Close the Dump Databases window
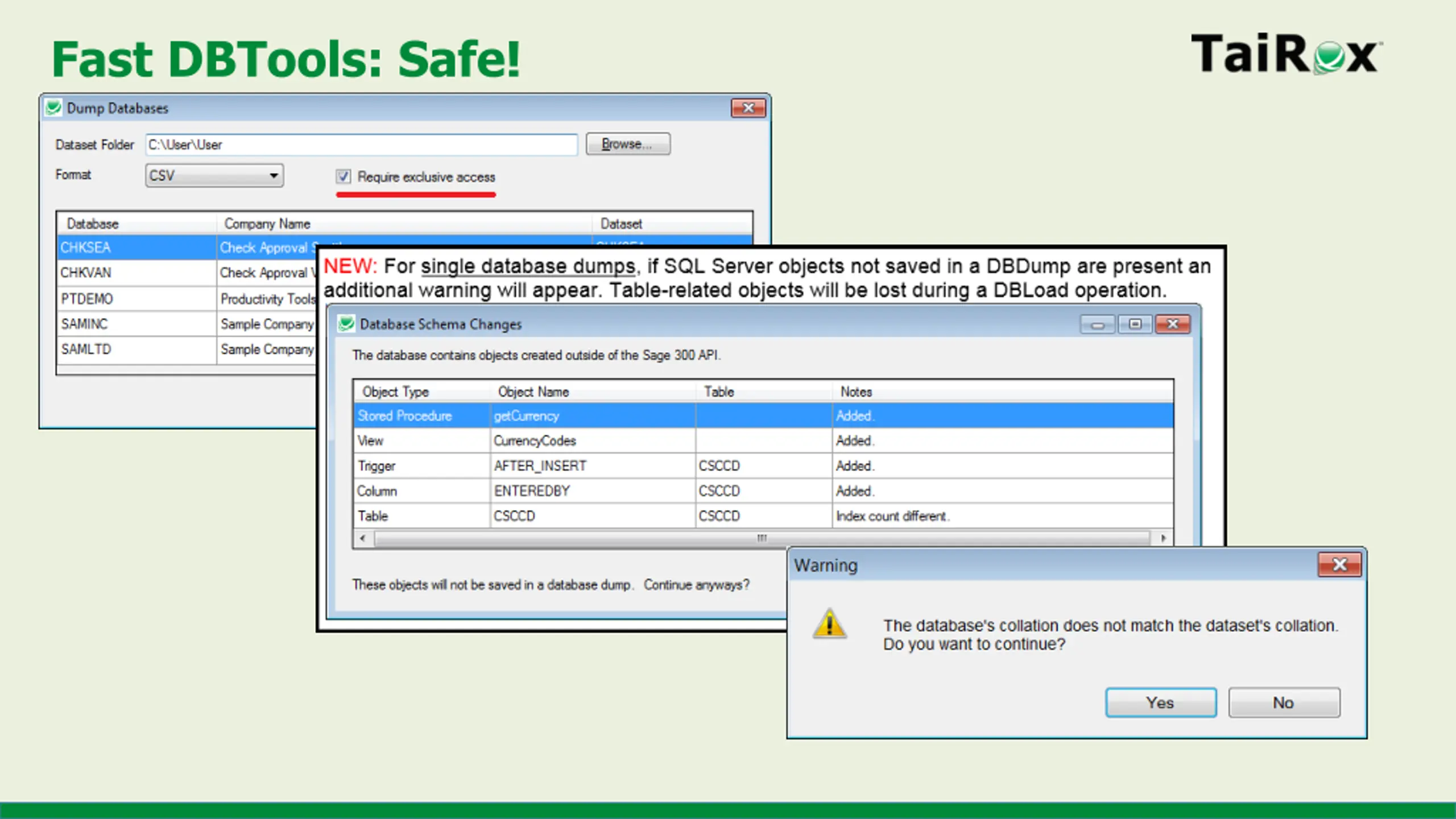 click(748, 108)
